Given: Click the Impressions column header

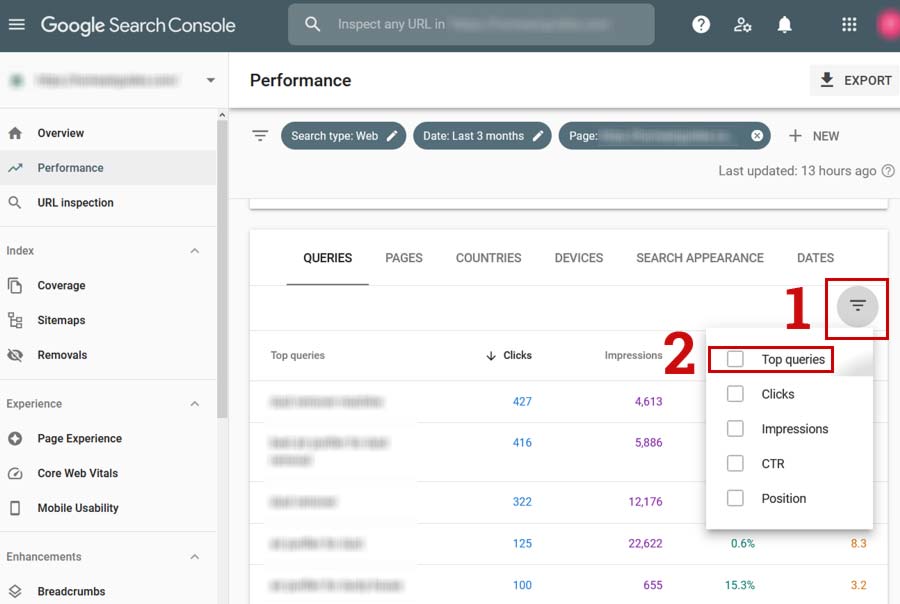Looking at the screenshot, I should [x=633, y=355].
